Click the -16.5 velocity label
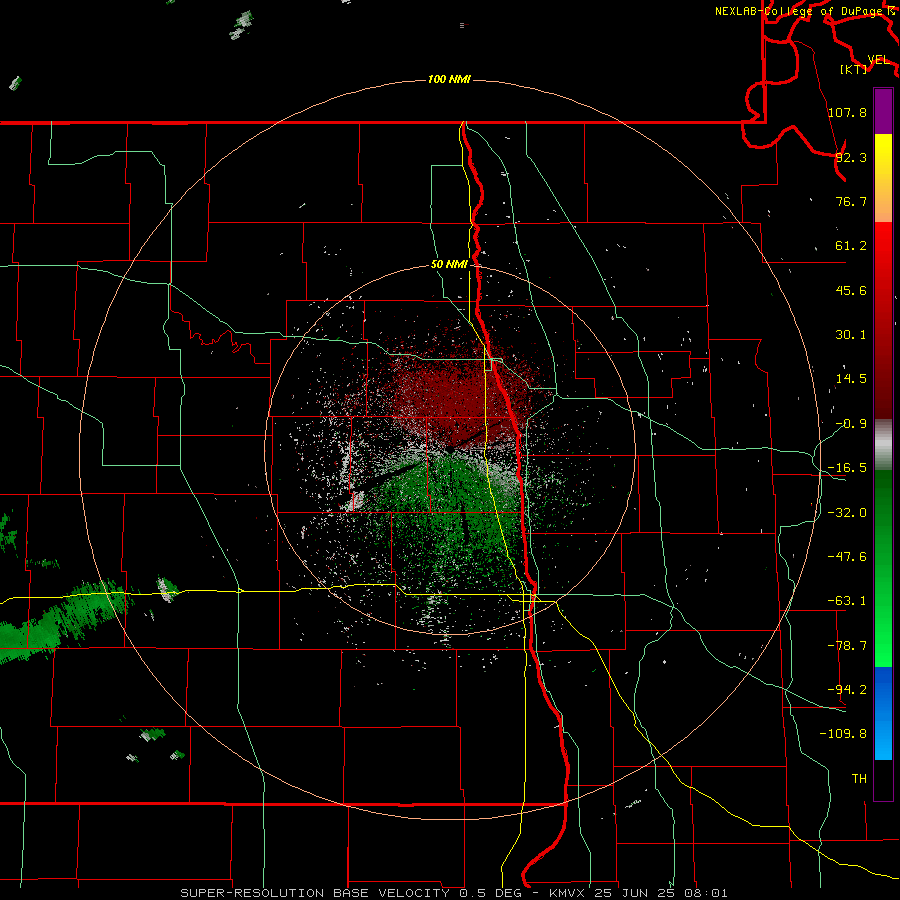The width and height of the screenshot is (900, 900). click(x=847, y=467)
